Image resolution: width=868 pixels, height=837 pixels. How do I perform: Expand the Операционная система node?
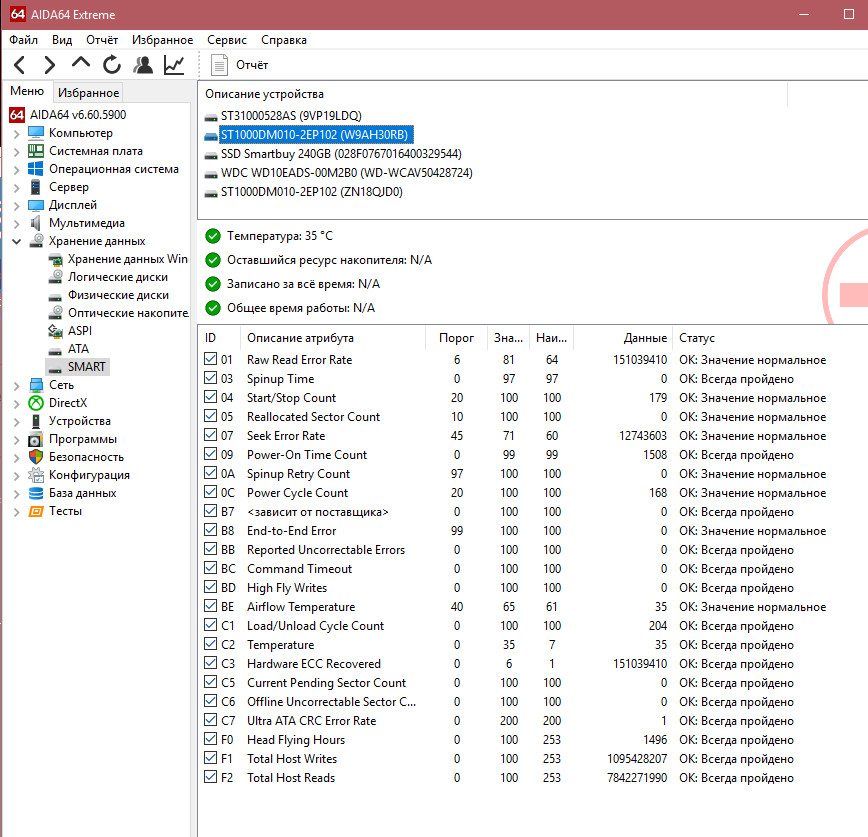click(x=17, y=169)
